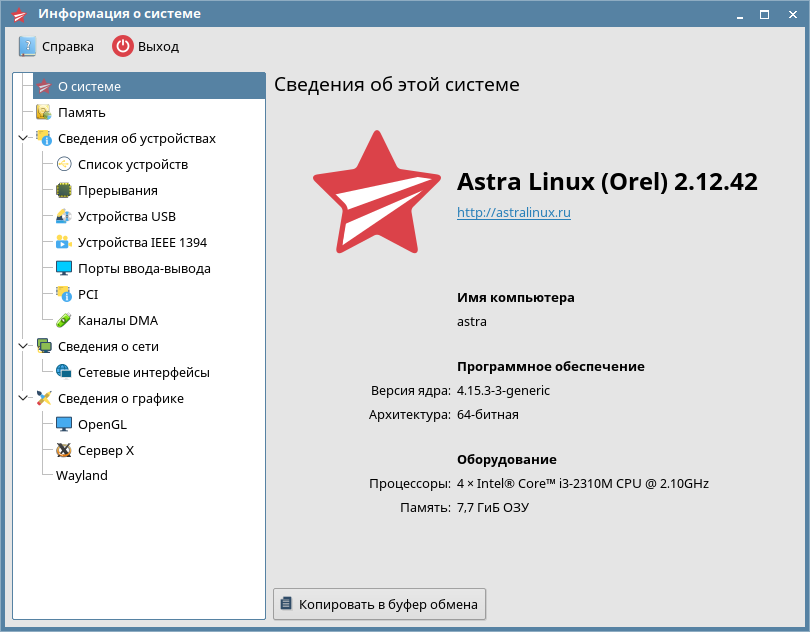Click the Сведения о графике icon
The width and height of the screenshot is (810, 632).
click(x=44, y=398)
